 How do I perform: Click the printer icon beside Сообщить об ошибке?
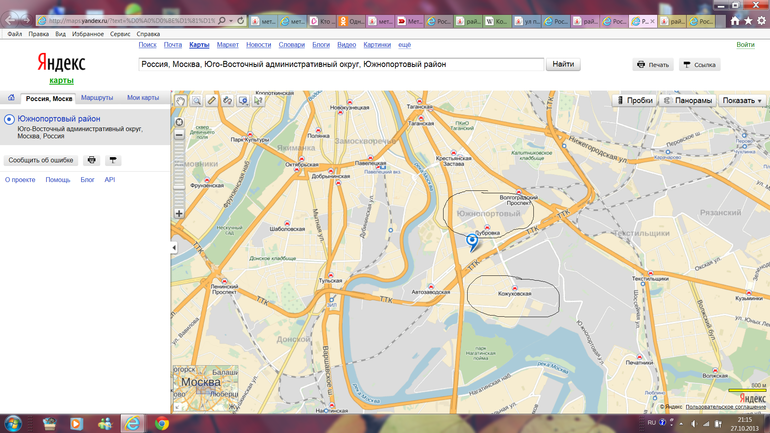[92, 160]
